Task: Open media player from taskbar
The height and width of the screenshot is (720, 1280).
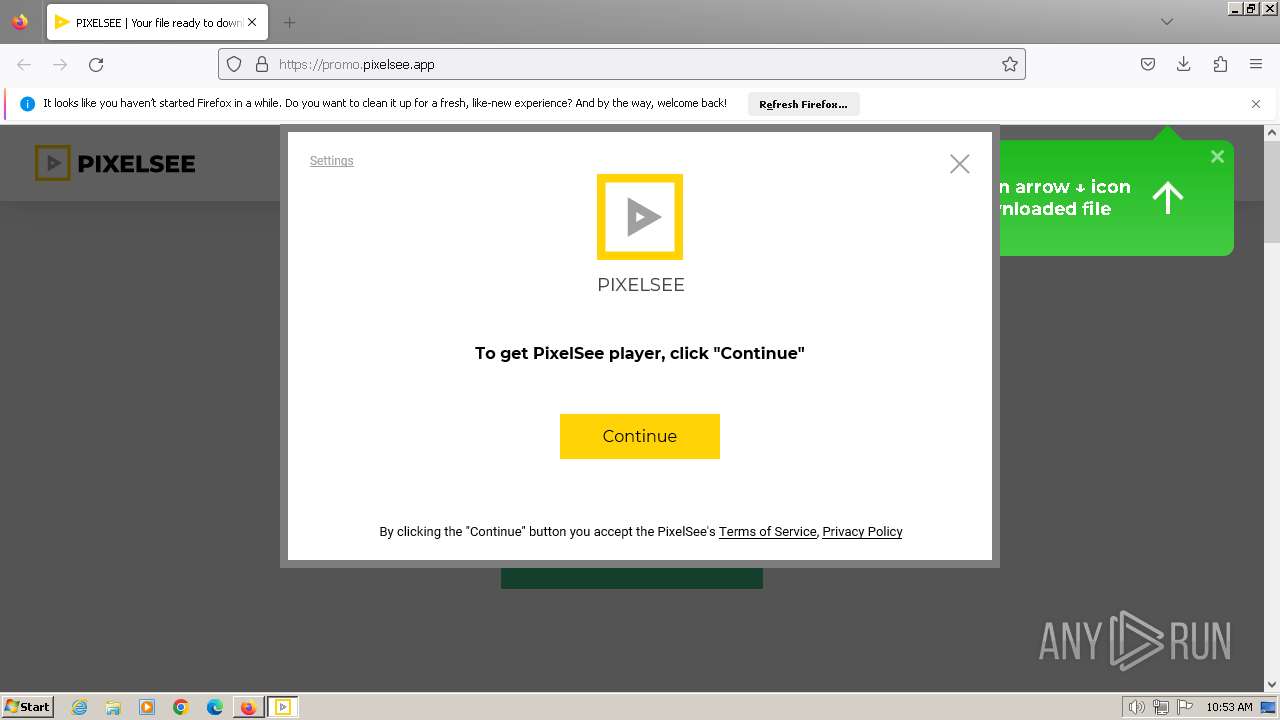Action: pyautogui.click(x=147, y=707)
